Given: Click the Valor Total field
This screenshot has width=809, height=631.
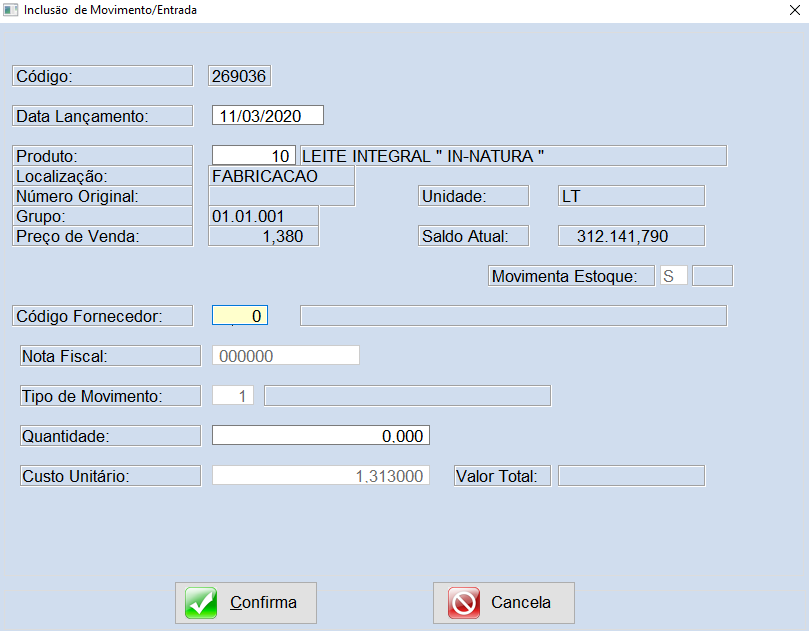Looking at the screenshot, I should [x=630, y=476].
